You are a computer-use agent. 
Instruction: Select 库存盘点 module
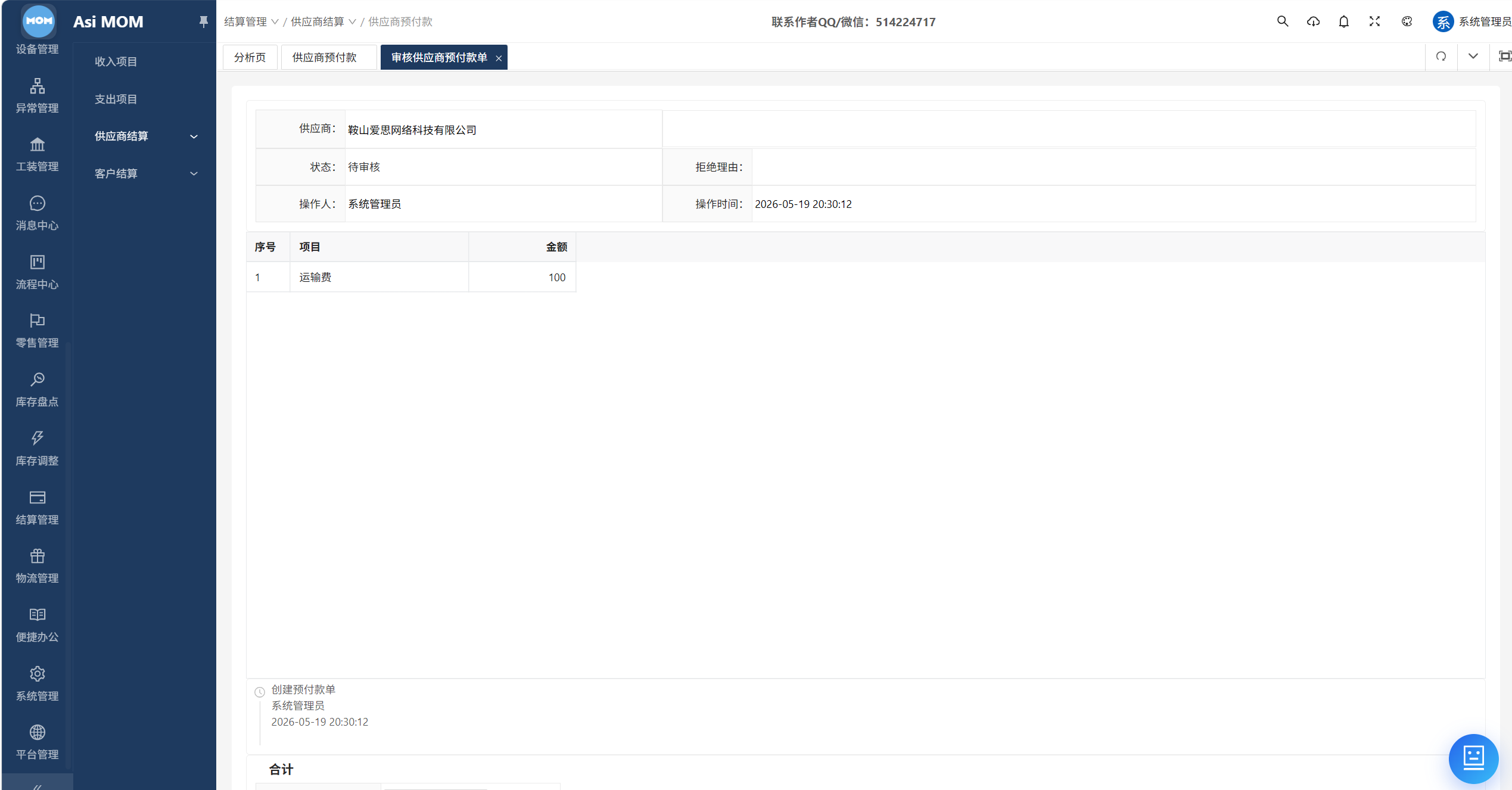coord(37,390)
